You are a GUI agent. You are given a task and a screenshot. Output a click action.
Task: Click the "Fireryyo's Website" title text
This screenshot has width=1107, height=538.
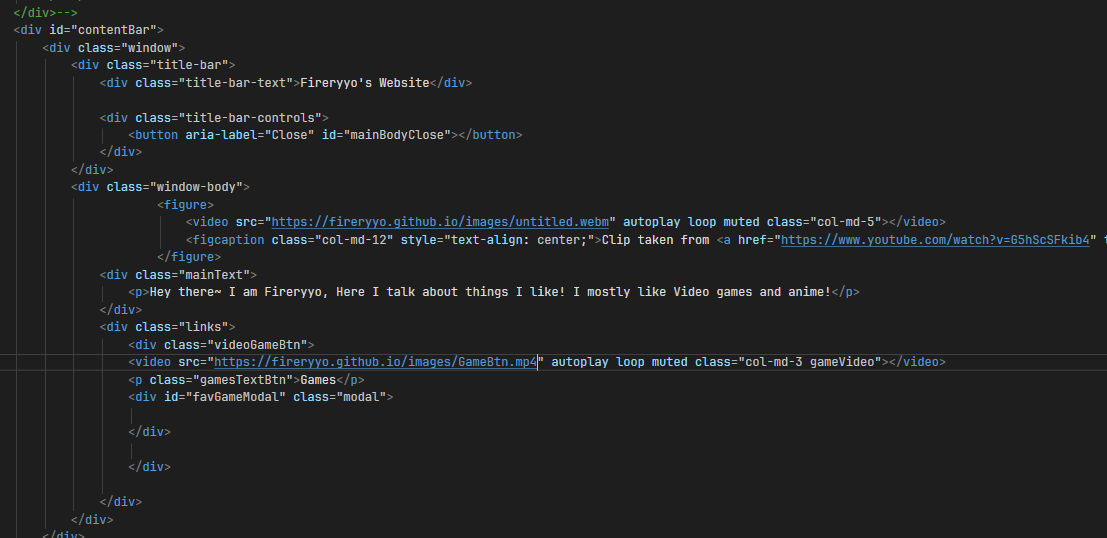pos(365,82)
